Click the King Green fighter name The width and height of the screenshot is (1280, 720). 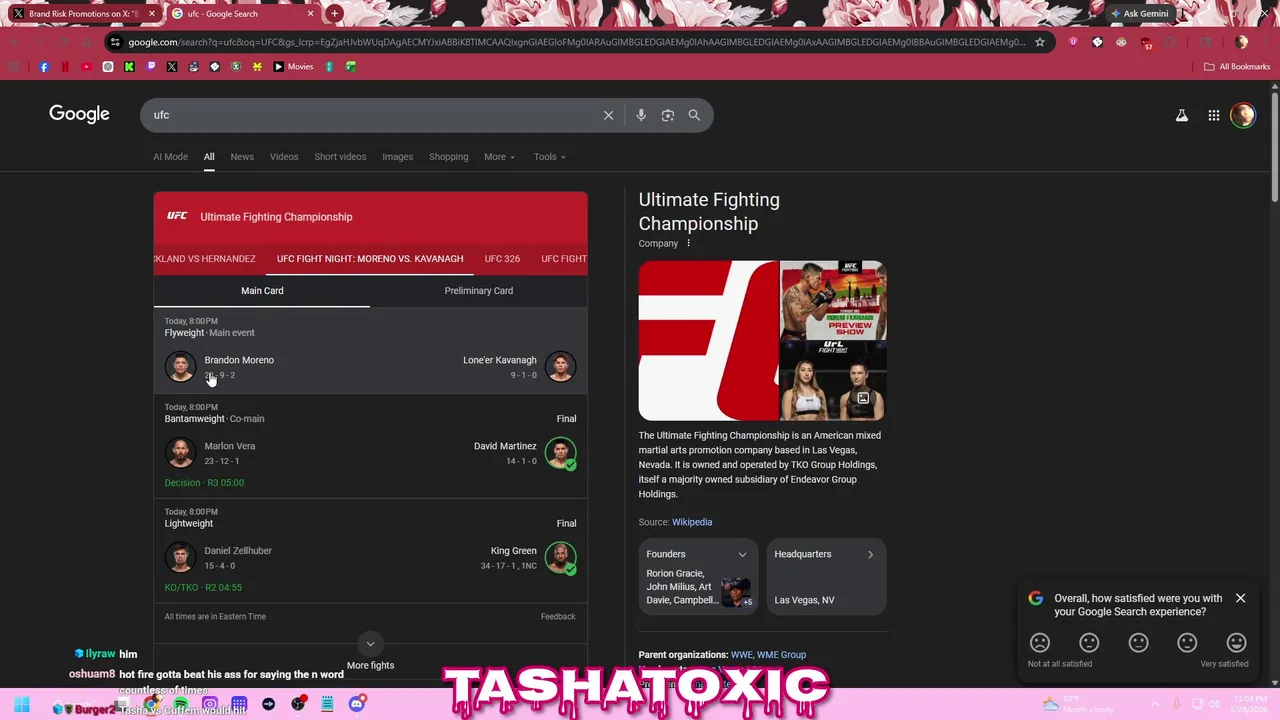pyautogui.click(x=514, y=551)
